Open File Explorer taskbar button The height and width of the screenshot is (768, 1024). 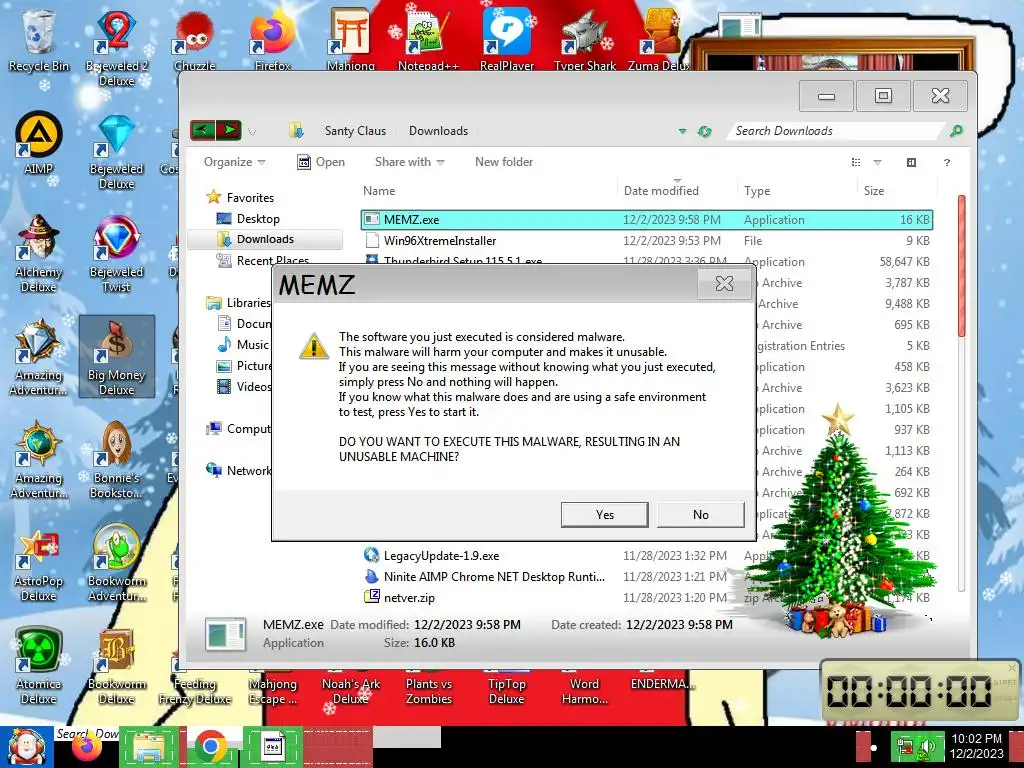coord(149,747)
